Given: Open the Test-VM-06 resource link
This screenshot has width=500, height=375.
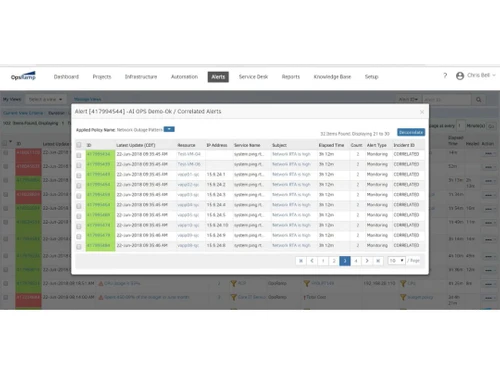Looking at the screenshot, I should [x=189, y=164].
